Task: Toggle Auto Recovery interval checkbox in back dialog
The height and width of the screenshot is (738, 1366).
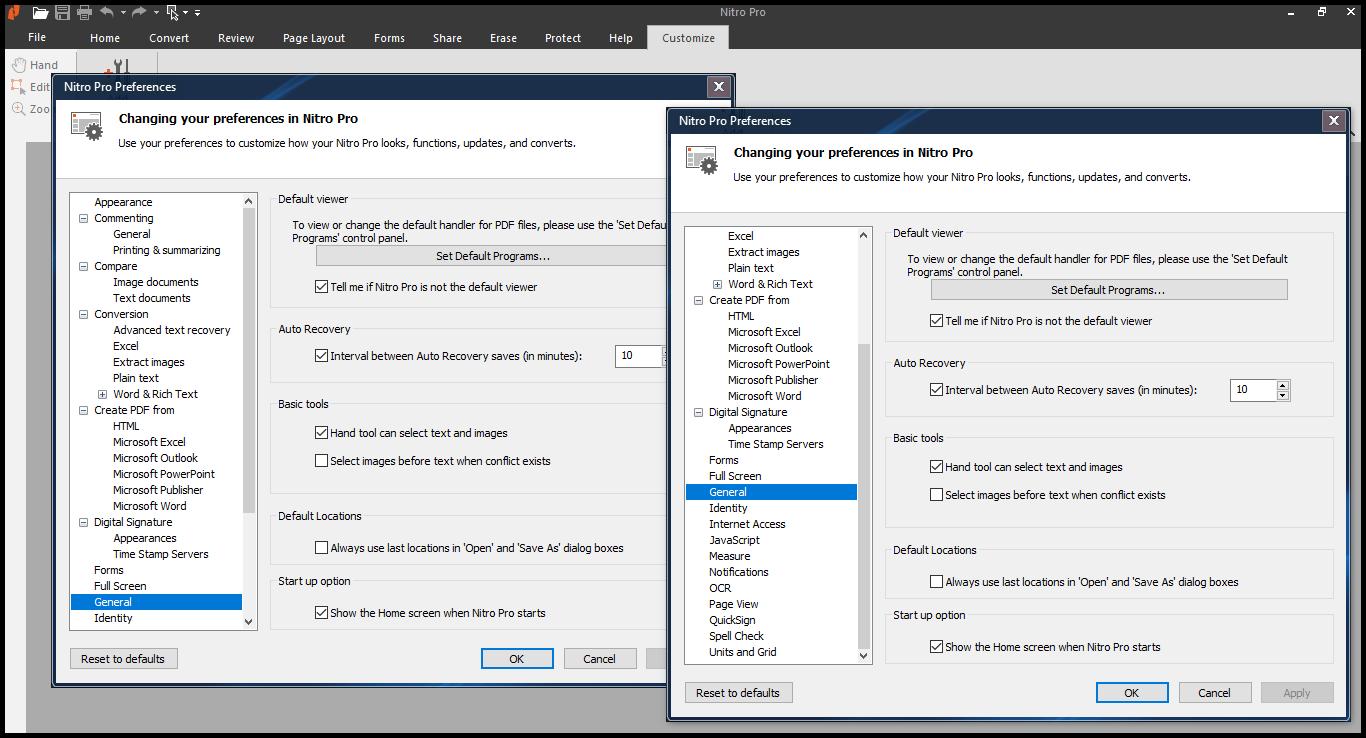Action: click(x=321, y=356)
